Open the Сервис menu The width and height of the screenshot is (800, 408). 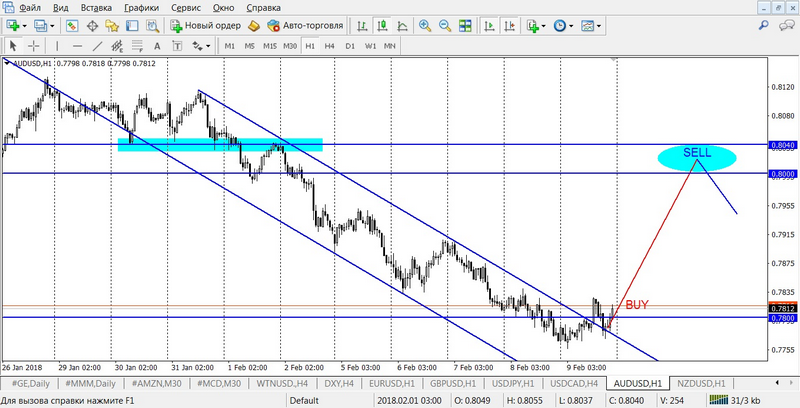[x=185, y=7]
